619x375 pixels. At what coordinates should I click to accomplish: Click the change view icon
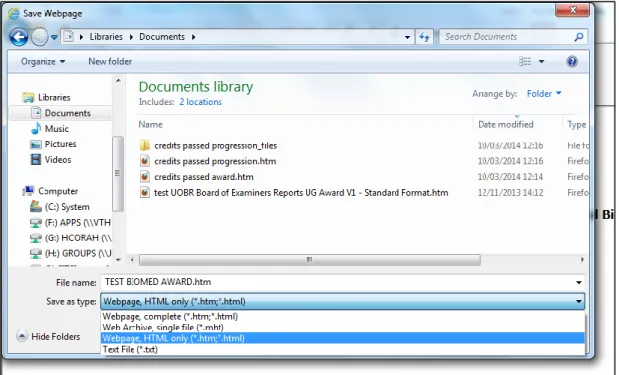pyautogui.click(x=525, y=62)
